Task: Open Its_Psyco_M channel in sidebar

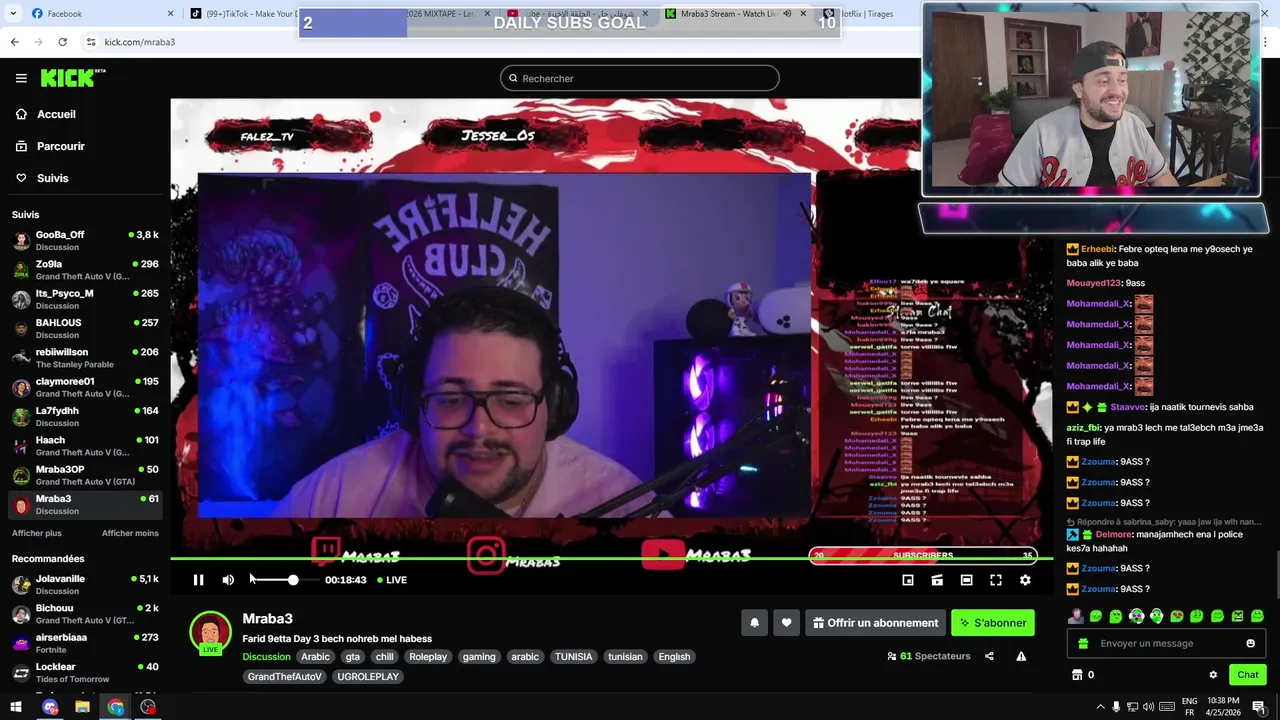Action: 85,299
